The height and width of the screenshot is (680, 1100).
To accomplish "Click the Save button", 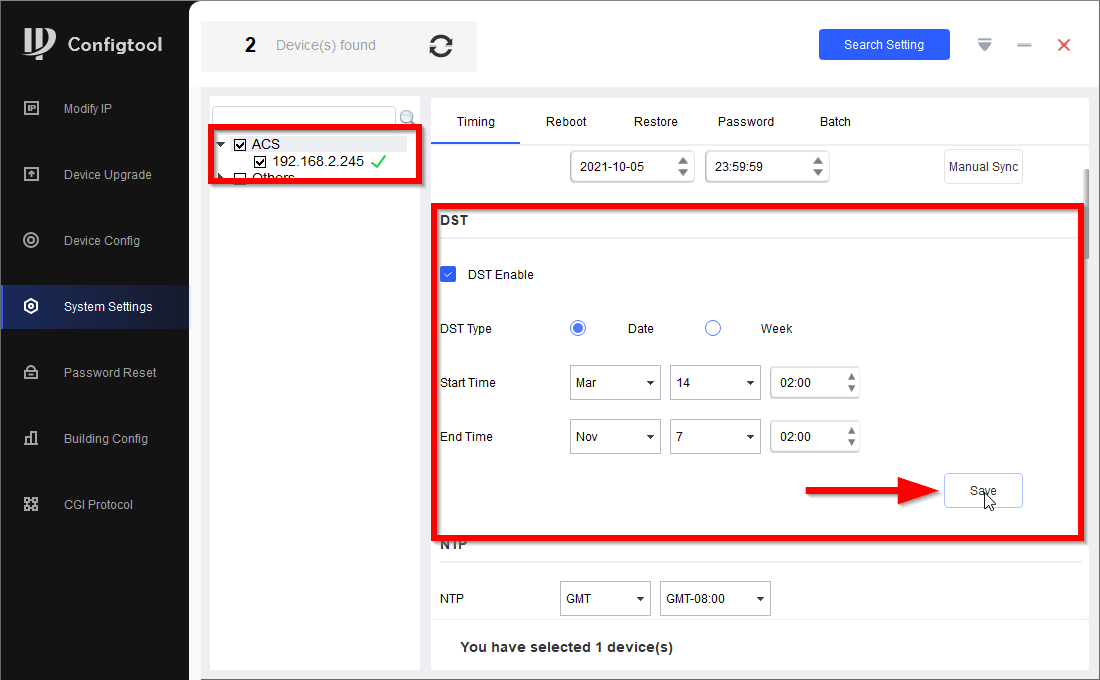I will pos(983,491).
